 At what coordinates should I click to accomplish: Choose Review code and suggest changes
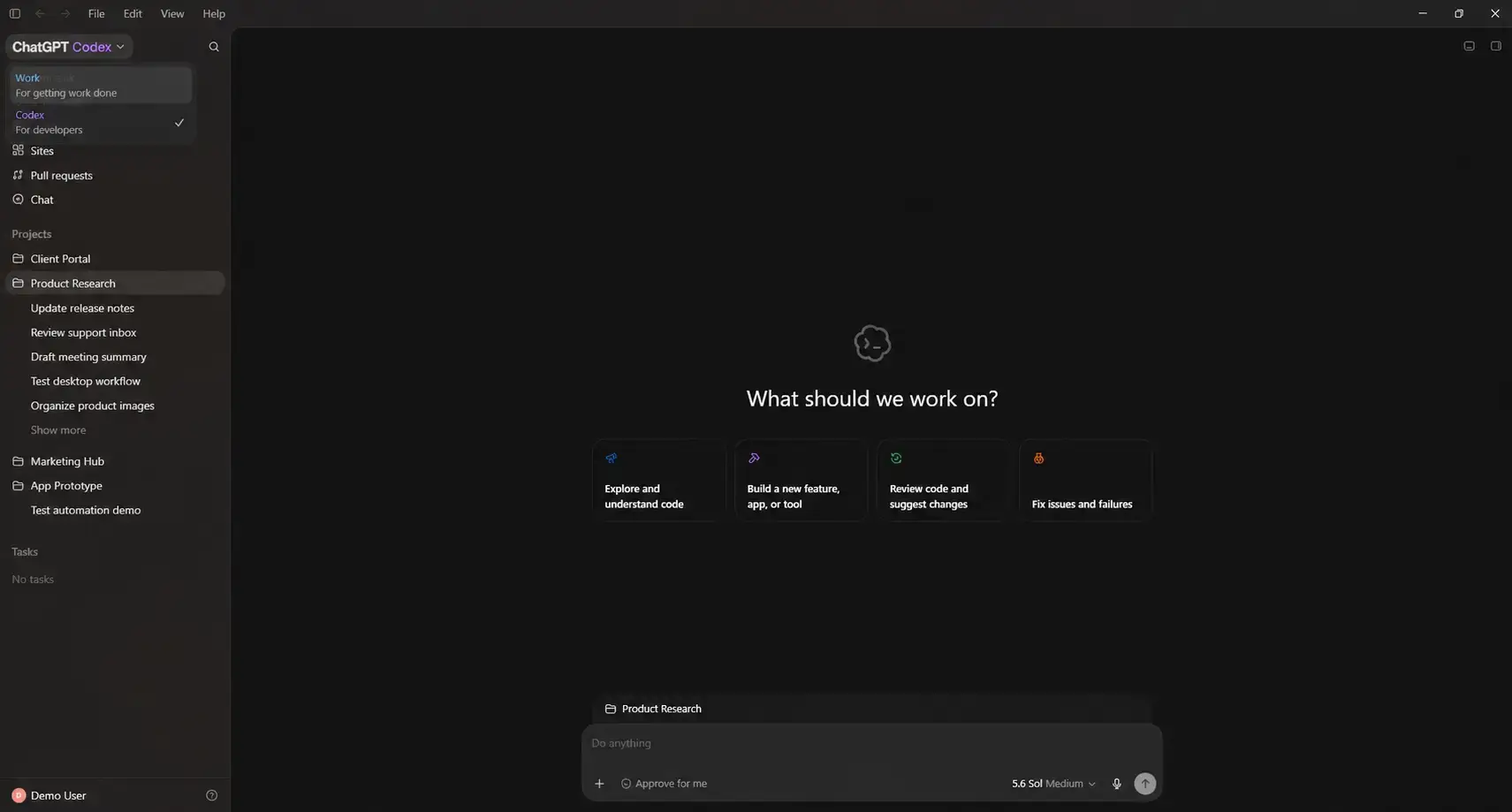point(944,481)
